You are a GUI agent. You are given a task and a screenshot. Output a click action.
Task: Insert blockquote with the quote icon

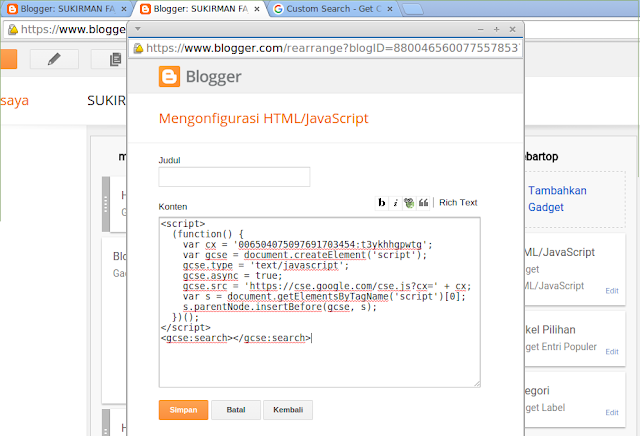[x=423, y=202]
